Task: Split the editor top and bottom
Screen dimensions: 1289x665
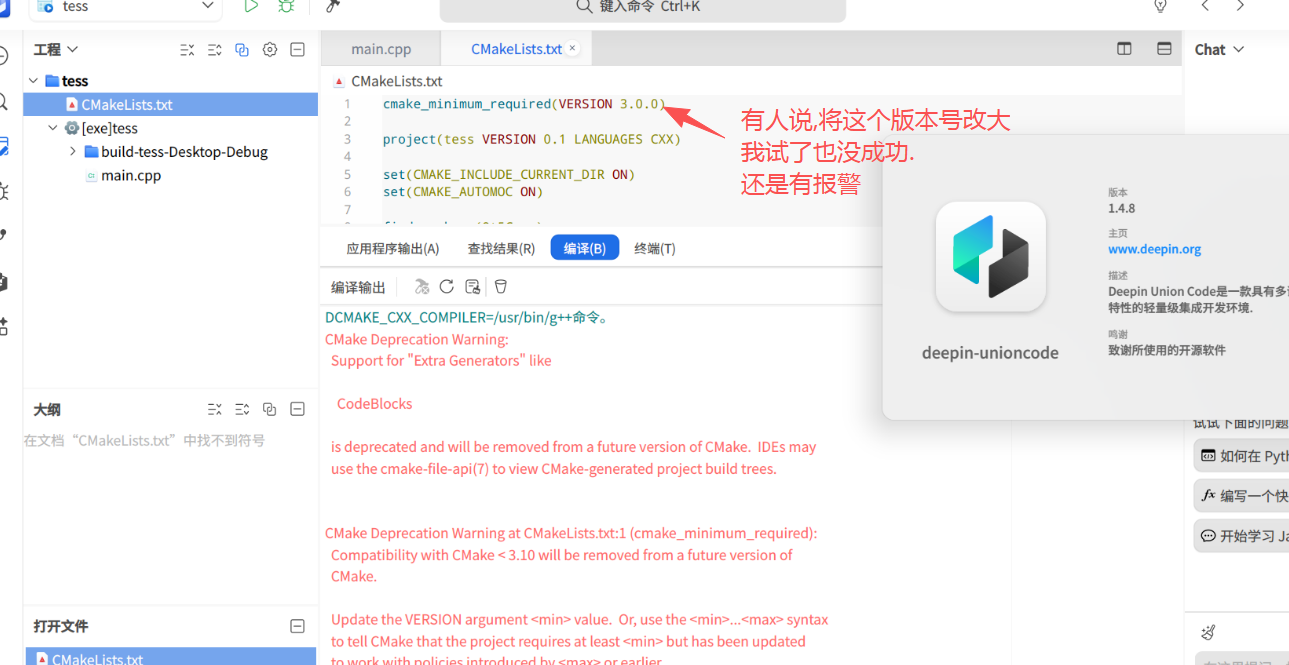Action: click(x=1164, y=49)
